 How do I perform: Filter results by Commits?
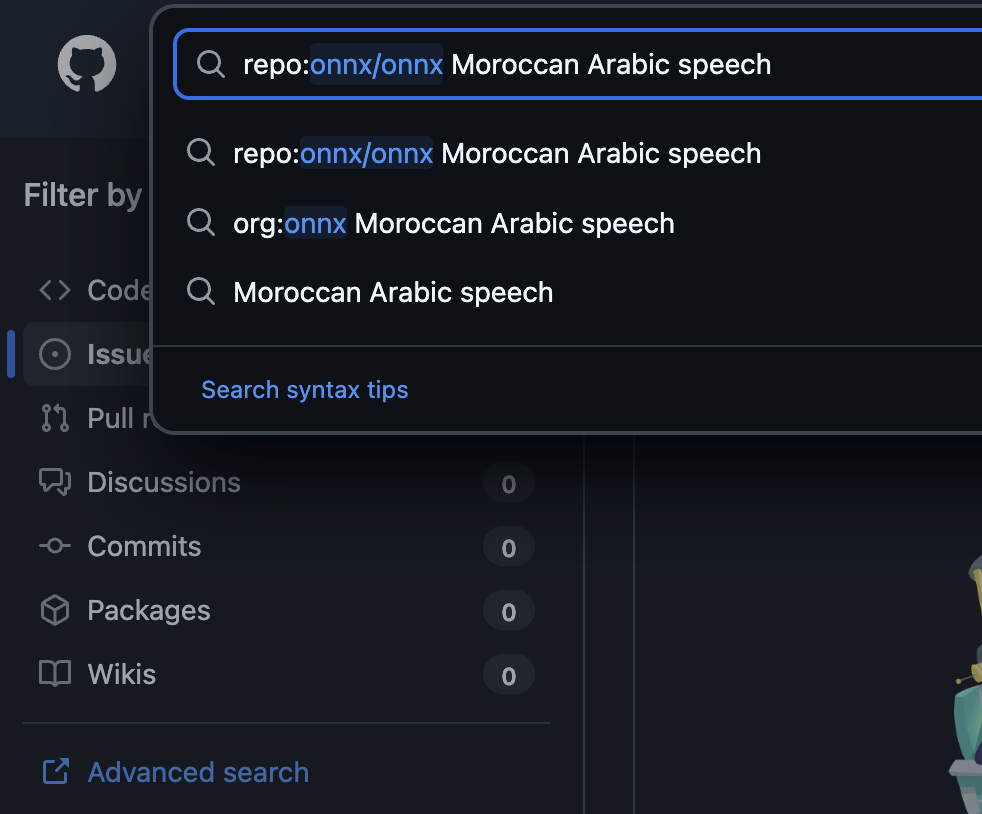[x=144, y=546]
